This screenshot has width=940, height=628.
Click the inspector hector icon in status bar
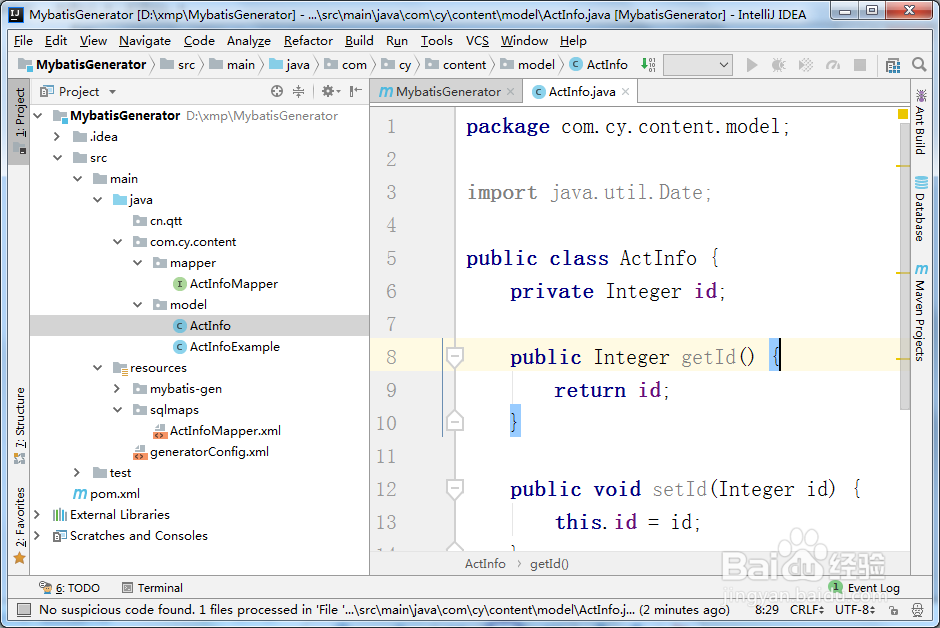coord(917,610)
